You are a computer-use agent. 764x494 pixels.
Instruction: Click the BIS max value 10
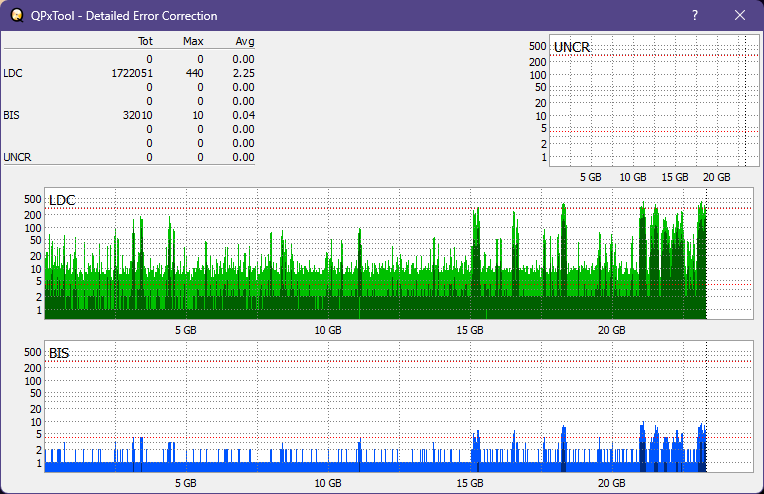pos(198,115)
